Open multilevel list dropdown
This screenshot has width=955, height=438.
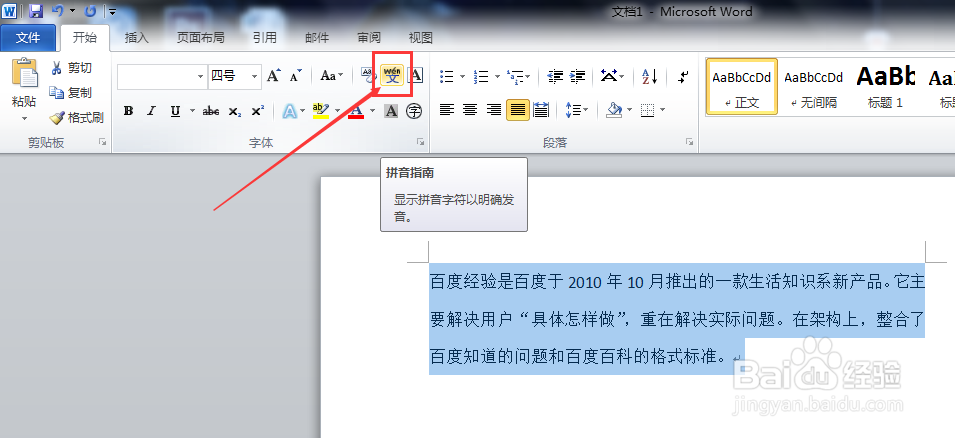(x=518, y=76)
